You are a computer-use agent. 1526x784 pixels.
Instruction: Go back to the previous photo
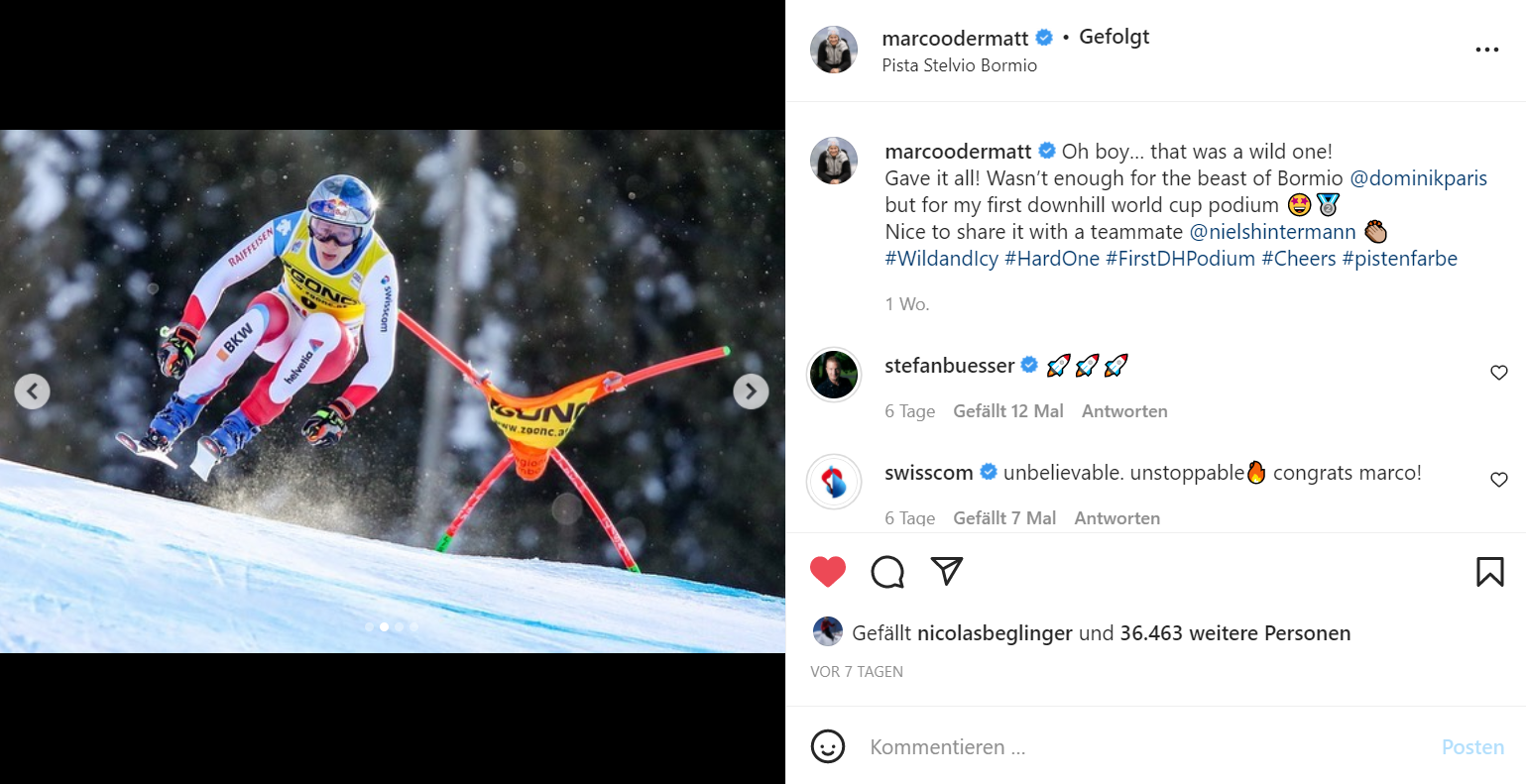point(32,392)
